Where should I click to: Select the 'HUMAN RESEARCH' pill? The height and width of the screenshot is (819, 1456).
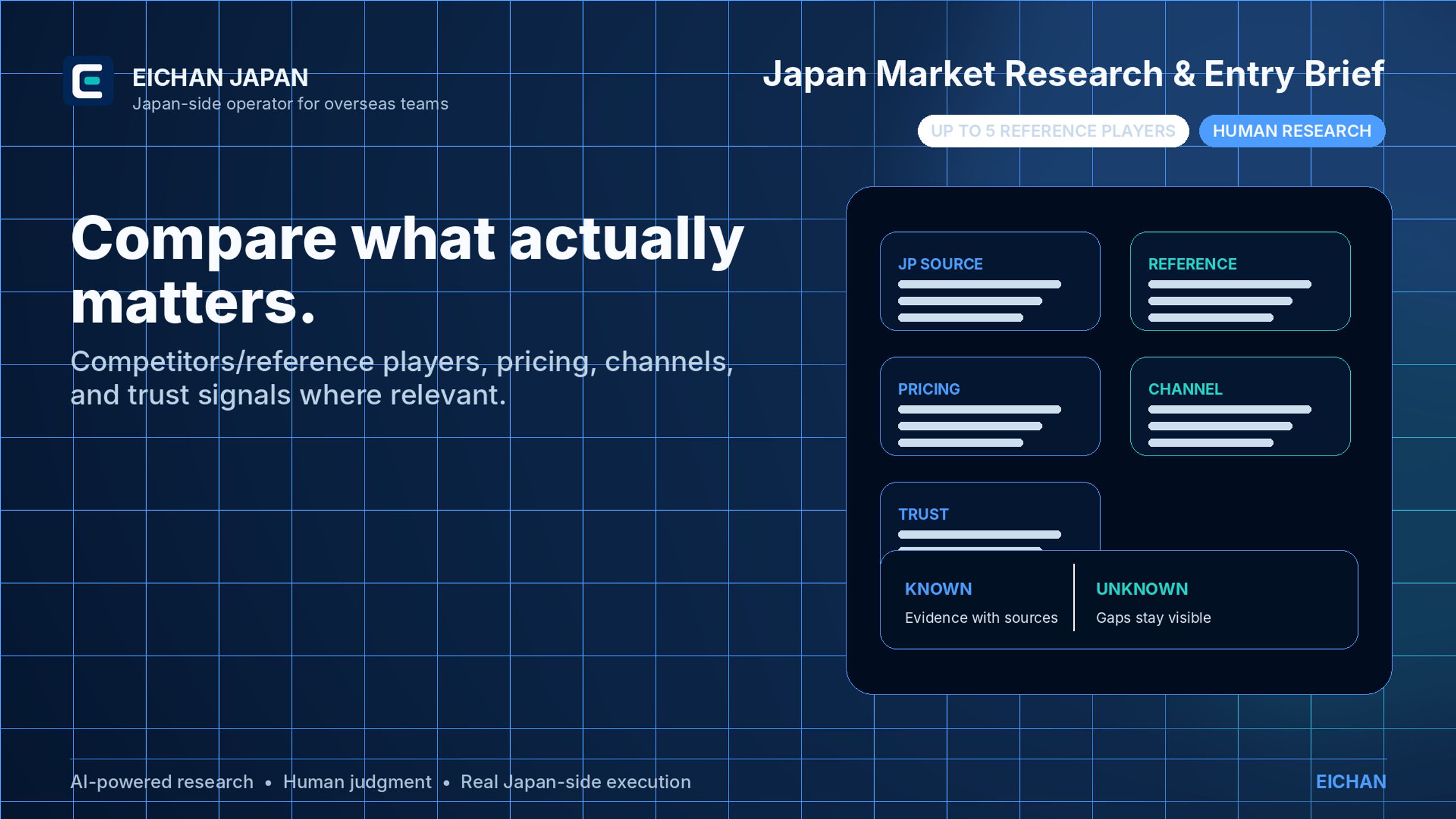(x=1292, y=131)
